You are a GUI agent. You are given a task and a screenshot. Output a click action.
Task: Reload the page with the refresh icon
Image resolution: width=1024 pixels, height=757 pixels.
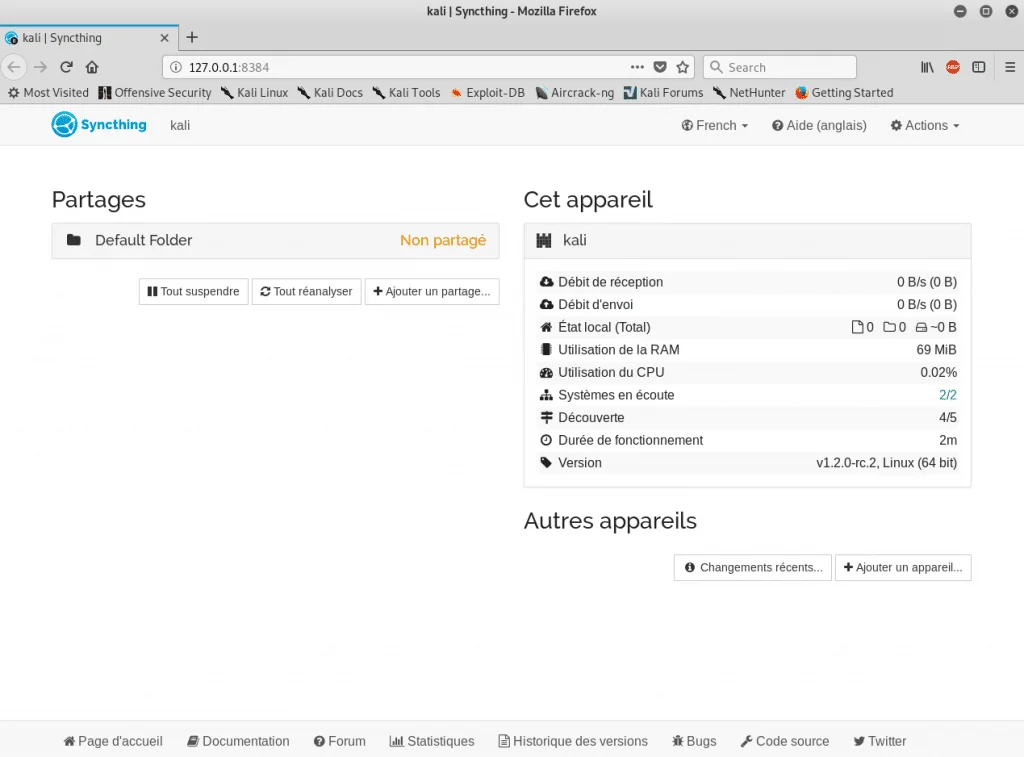click(x=66, y=67)
